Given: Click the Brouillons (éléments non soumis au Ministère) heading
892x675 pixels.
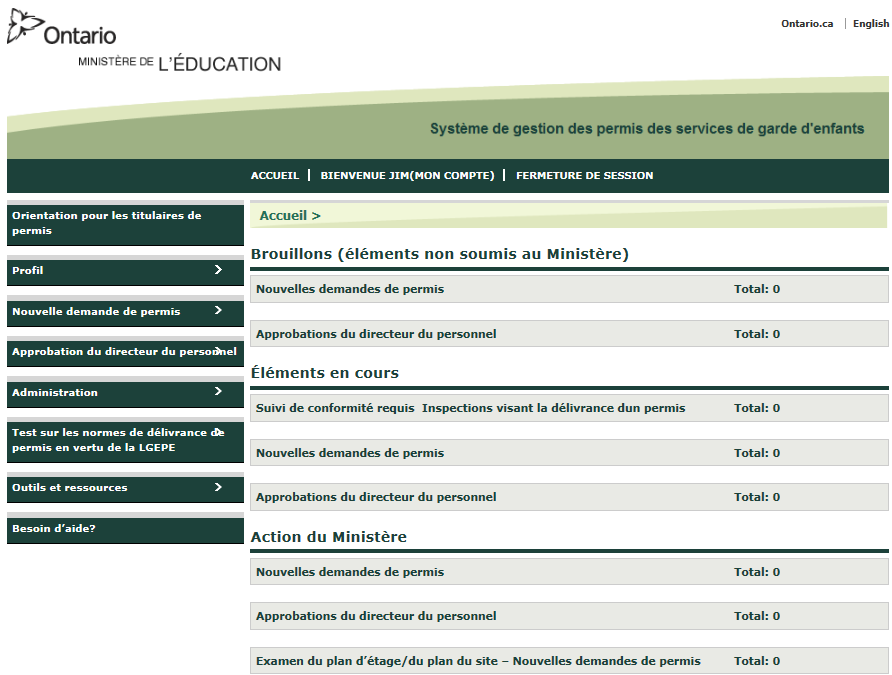Looking at the screenshot, I should (x=440, y=254).
